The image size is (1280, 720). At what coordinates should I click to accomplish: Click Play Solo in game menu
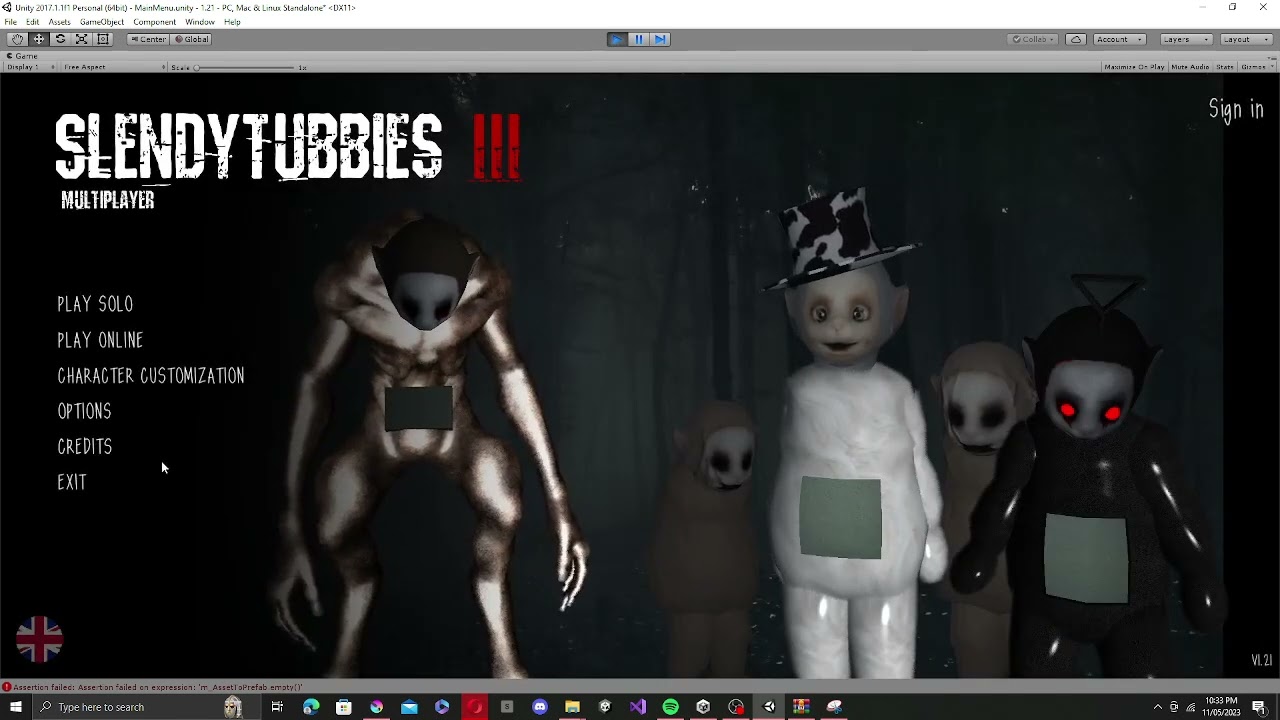[95, 304]
